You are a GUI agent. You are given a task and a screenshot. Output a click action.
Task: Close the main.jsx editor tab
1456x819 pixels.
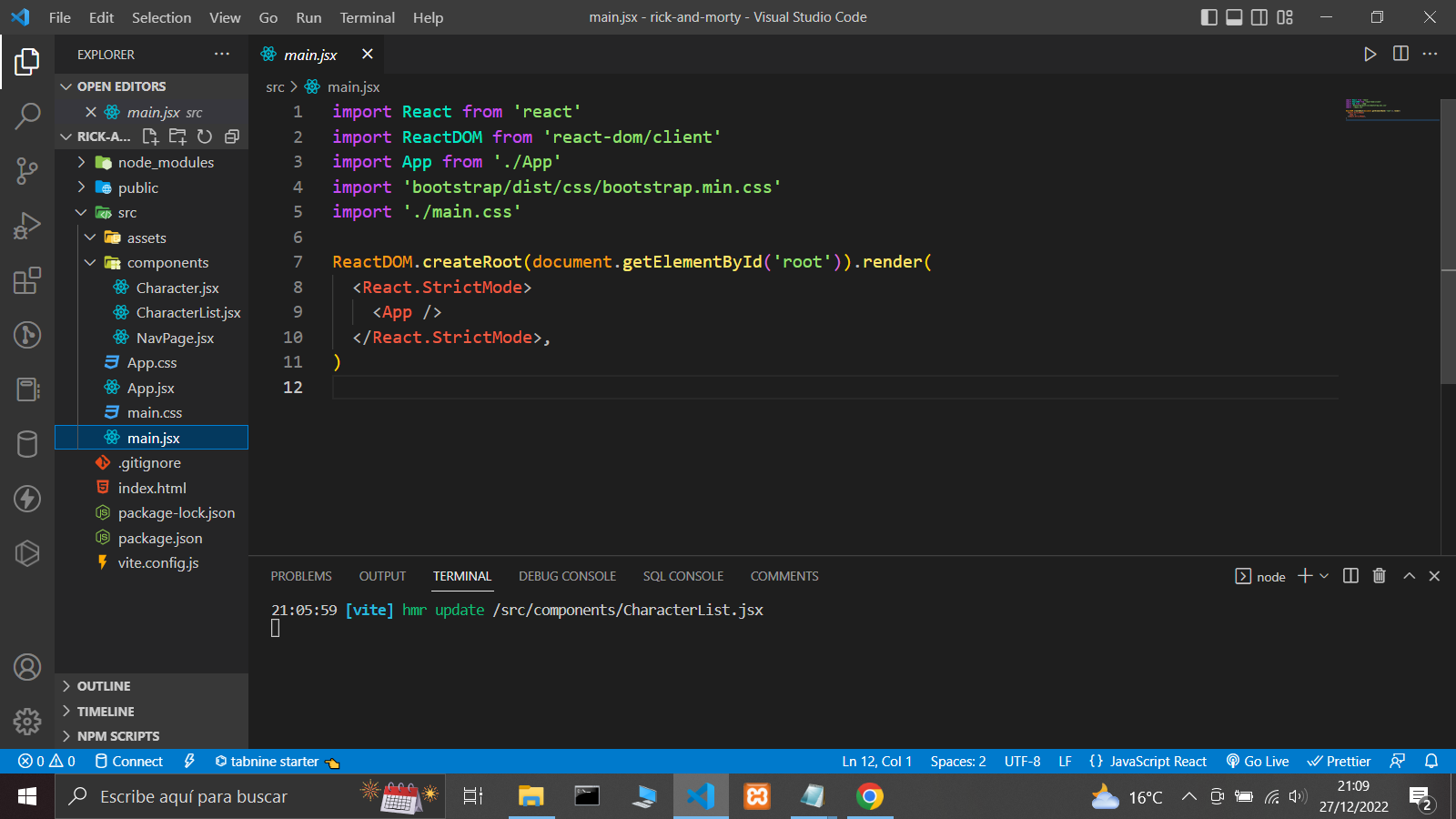[367, 55]
